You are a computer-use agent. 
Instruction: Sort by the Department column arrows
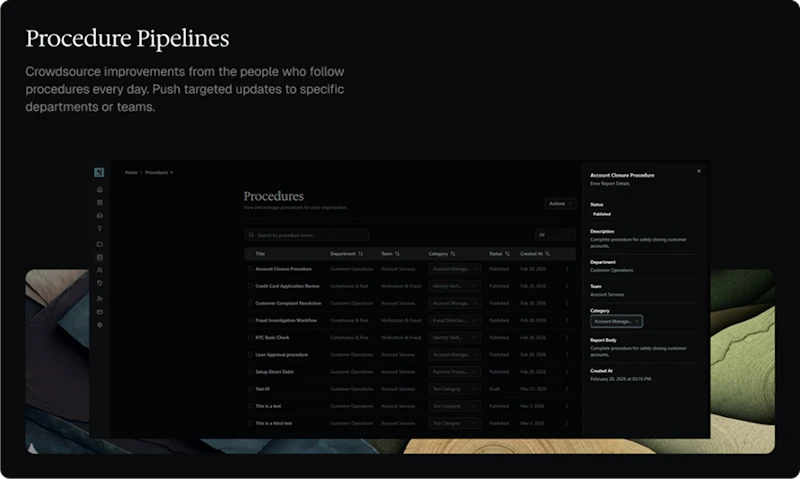pyautogui.click(x=361, y=254)
